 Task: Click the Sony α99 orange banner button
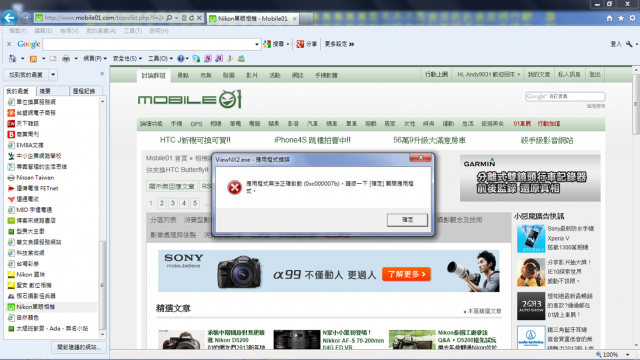(x=406, y=274)
